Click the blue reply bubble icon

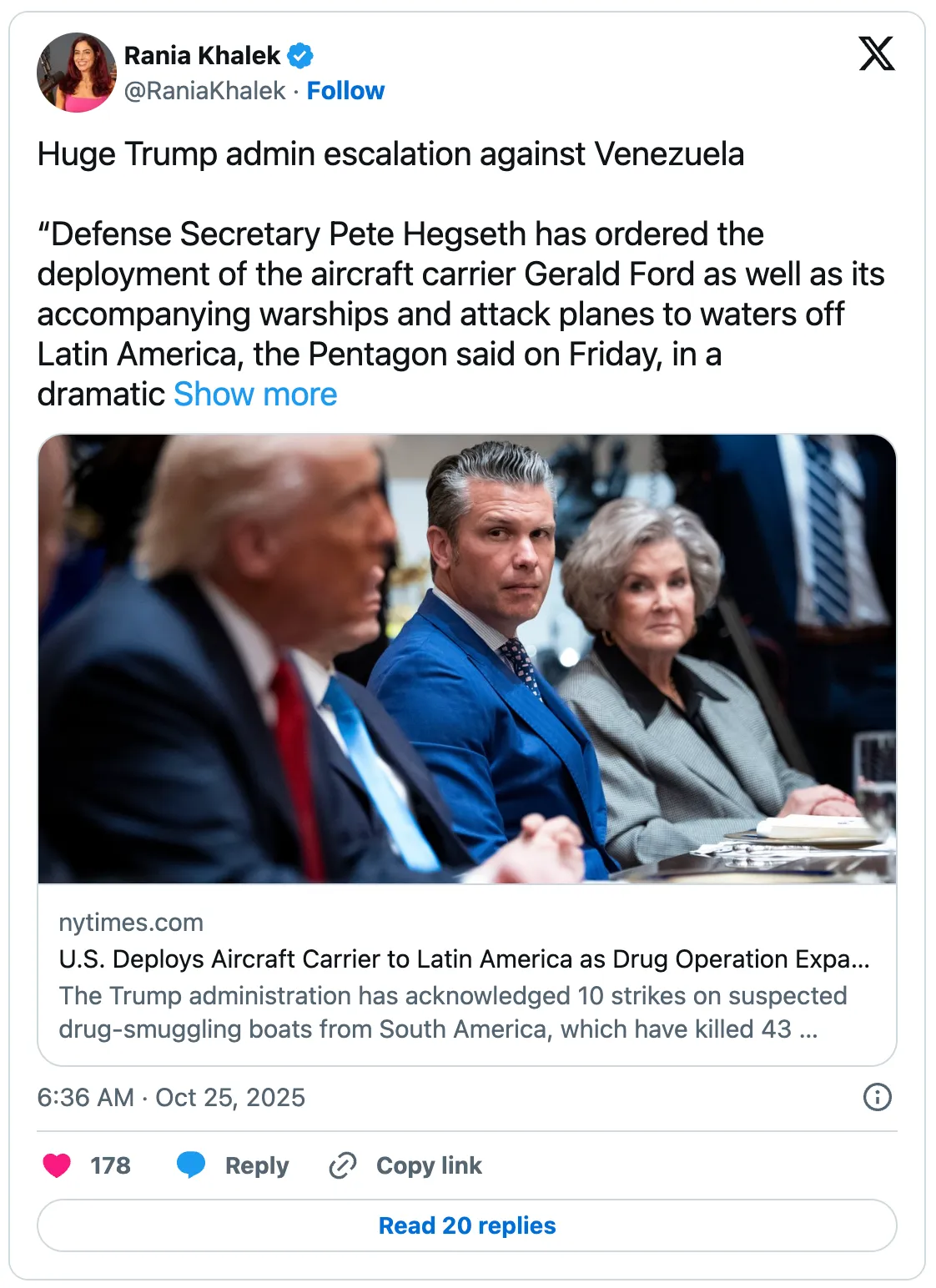coord(191,1165)
